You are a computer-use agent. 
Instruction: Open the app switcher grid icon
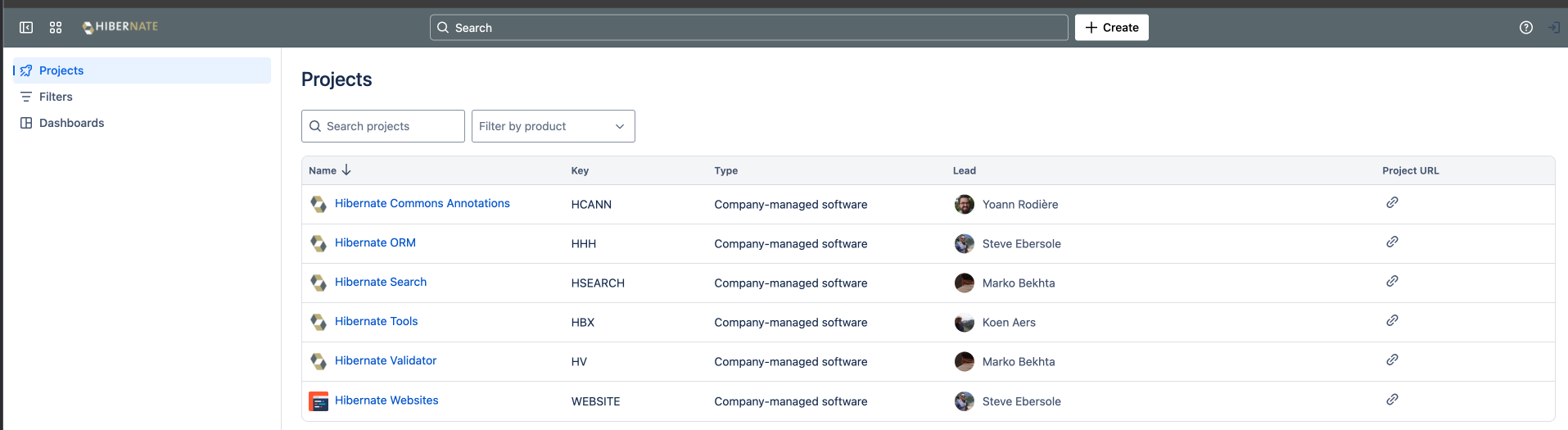tap(56, 28)
